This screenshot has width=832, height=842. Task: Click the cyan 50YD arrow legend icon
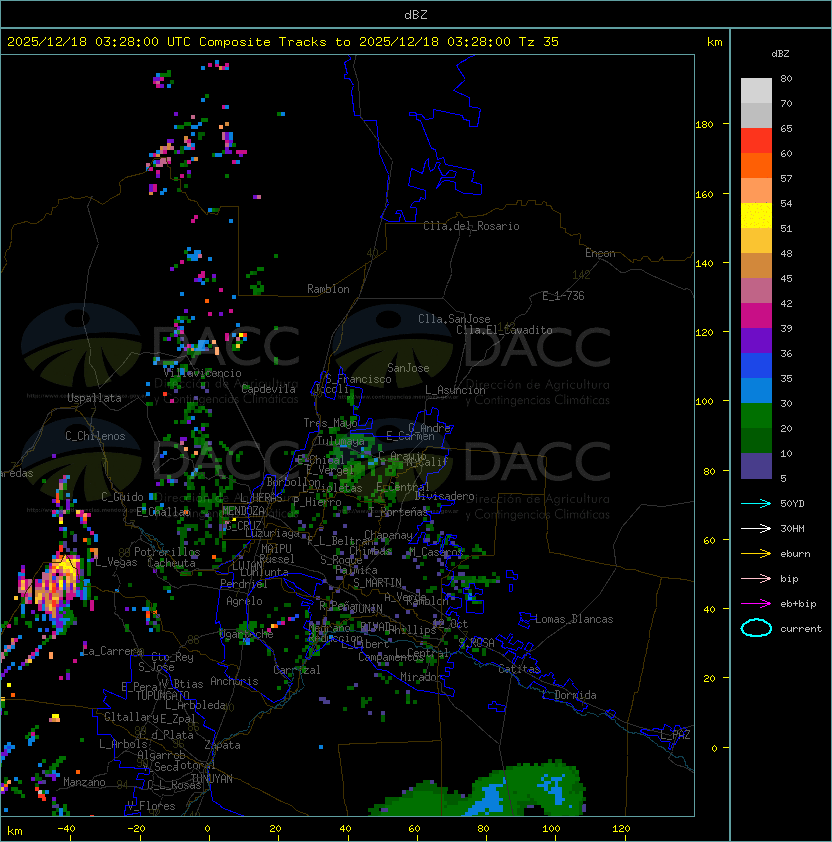pos(756,503)
